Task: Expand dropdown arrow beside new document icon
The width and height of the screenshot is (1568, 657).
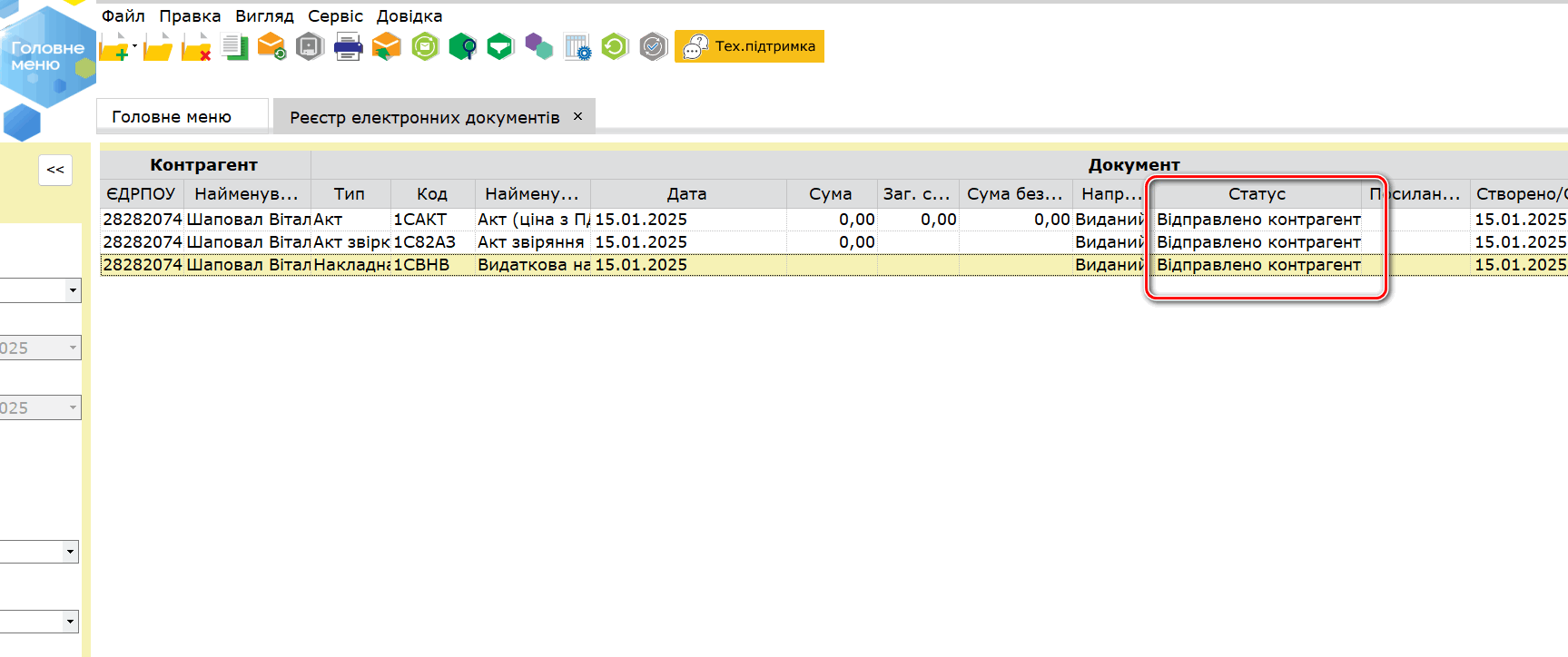Action: click(135, 46)
